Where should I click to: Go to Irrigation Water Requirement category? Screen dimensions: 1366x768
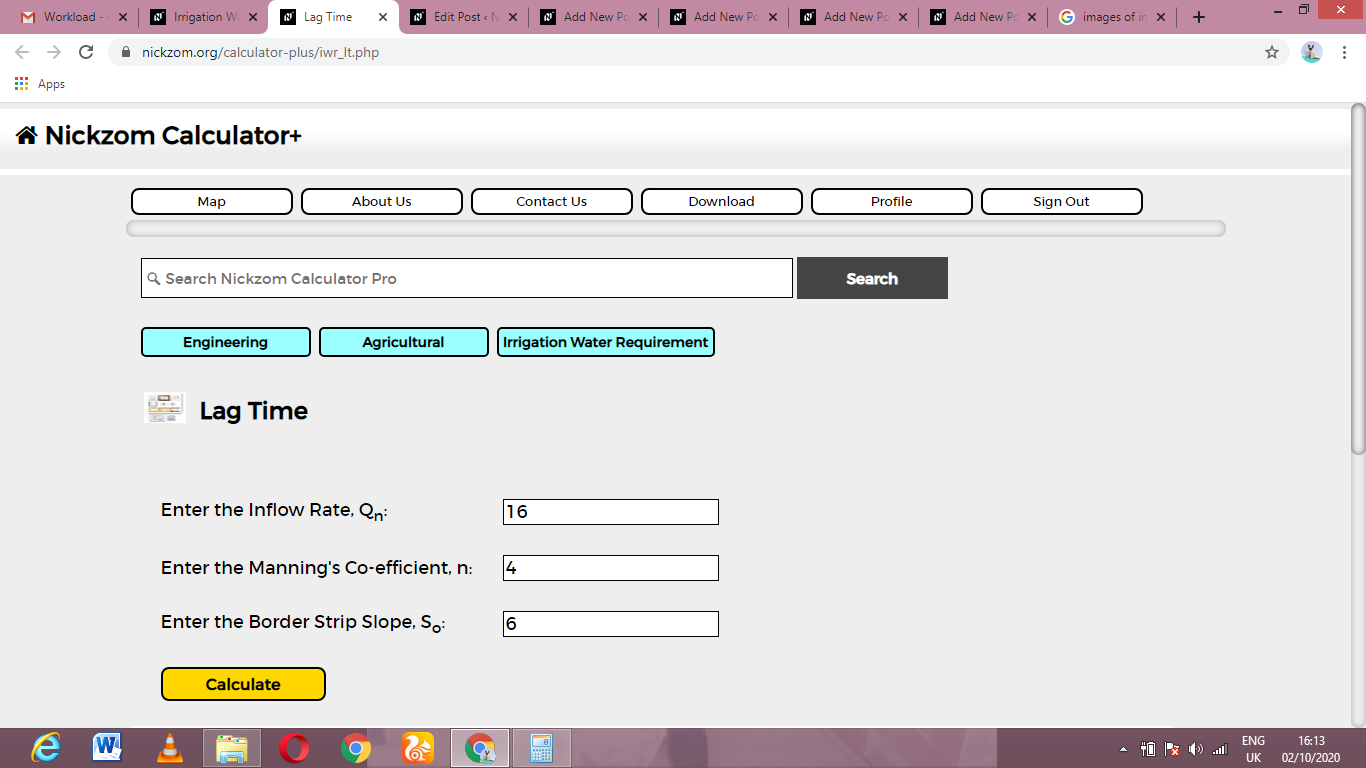point(606,342)
